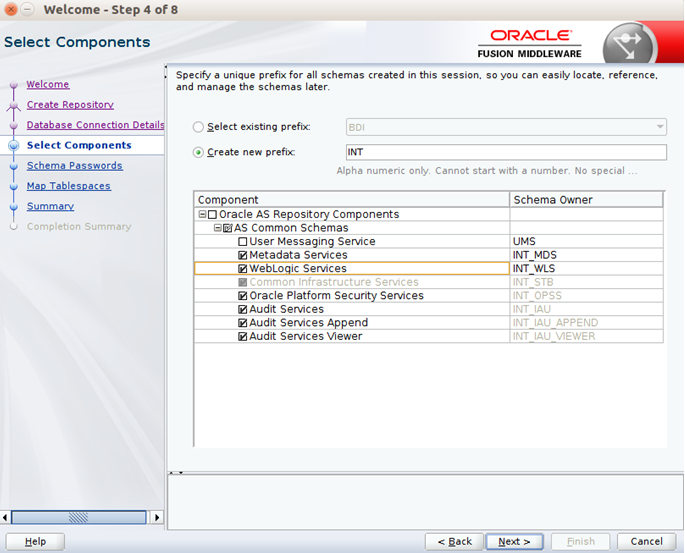
Task: Go to Welcome step link
Action: click(48, 84)
